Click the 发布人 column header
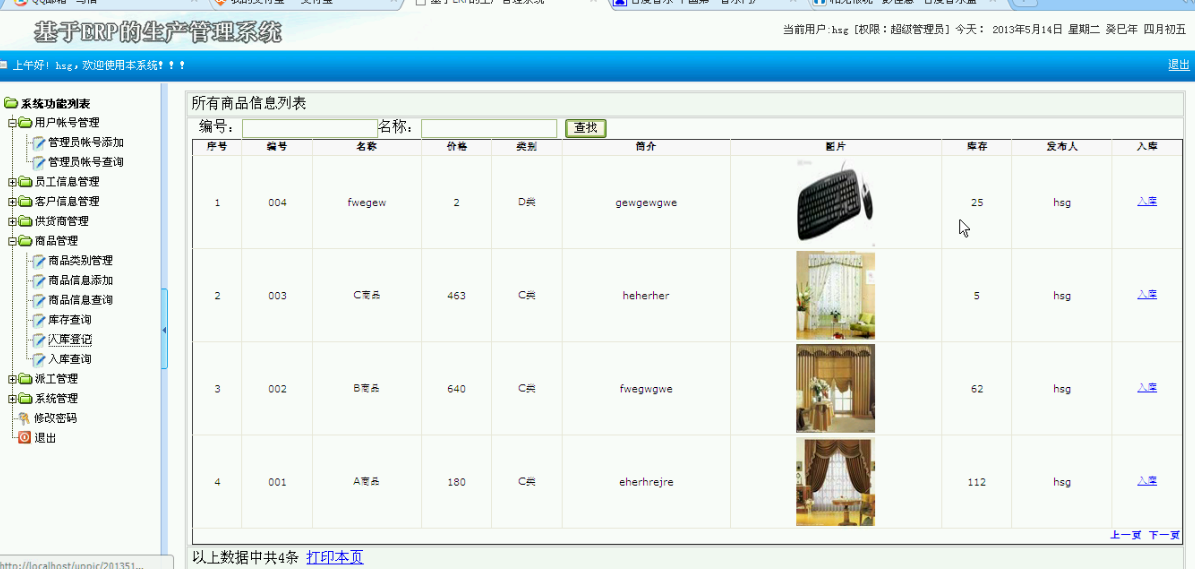This screenshot has height=569, width=1195. pyautogui.click(x=1062, y=147)
